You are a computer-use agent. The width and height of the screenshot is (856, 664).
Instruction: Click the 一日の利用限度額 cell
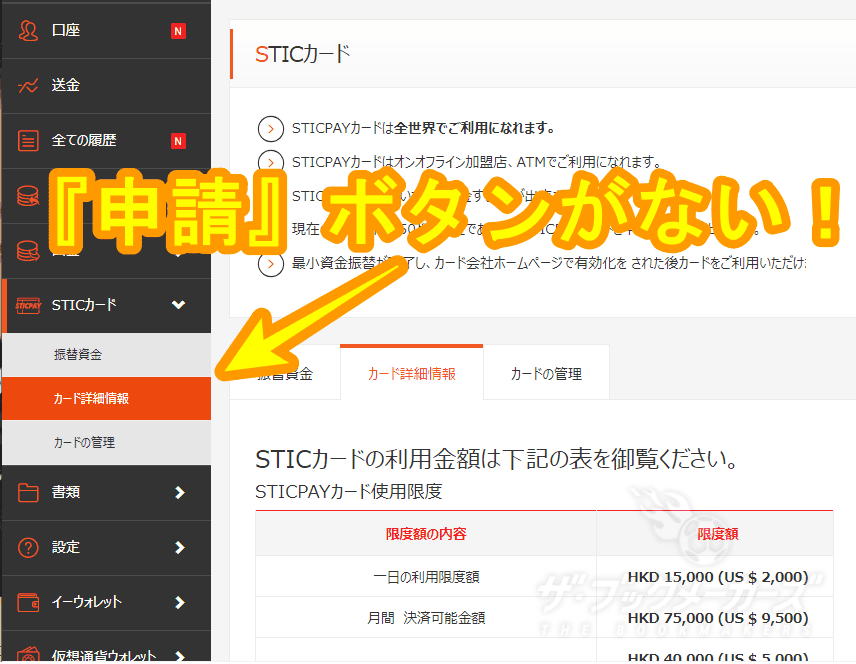coord(426,577)
